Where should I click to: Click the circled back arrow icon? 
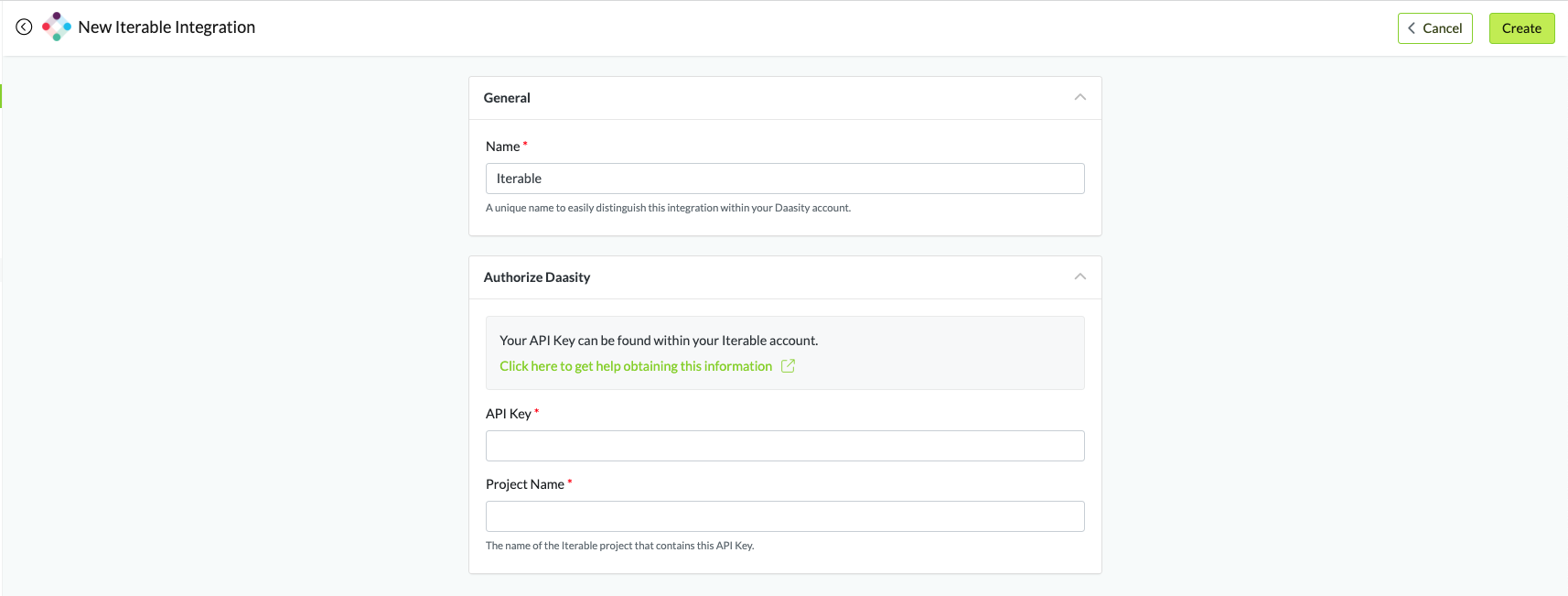(24, 27)
